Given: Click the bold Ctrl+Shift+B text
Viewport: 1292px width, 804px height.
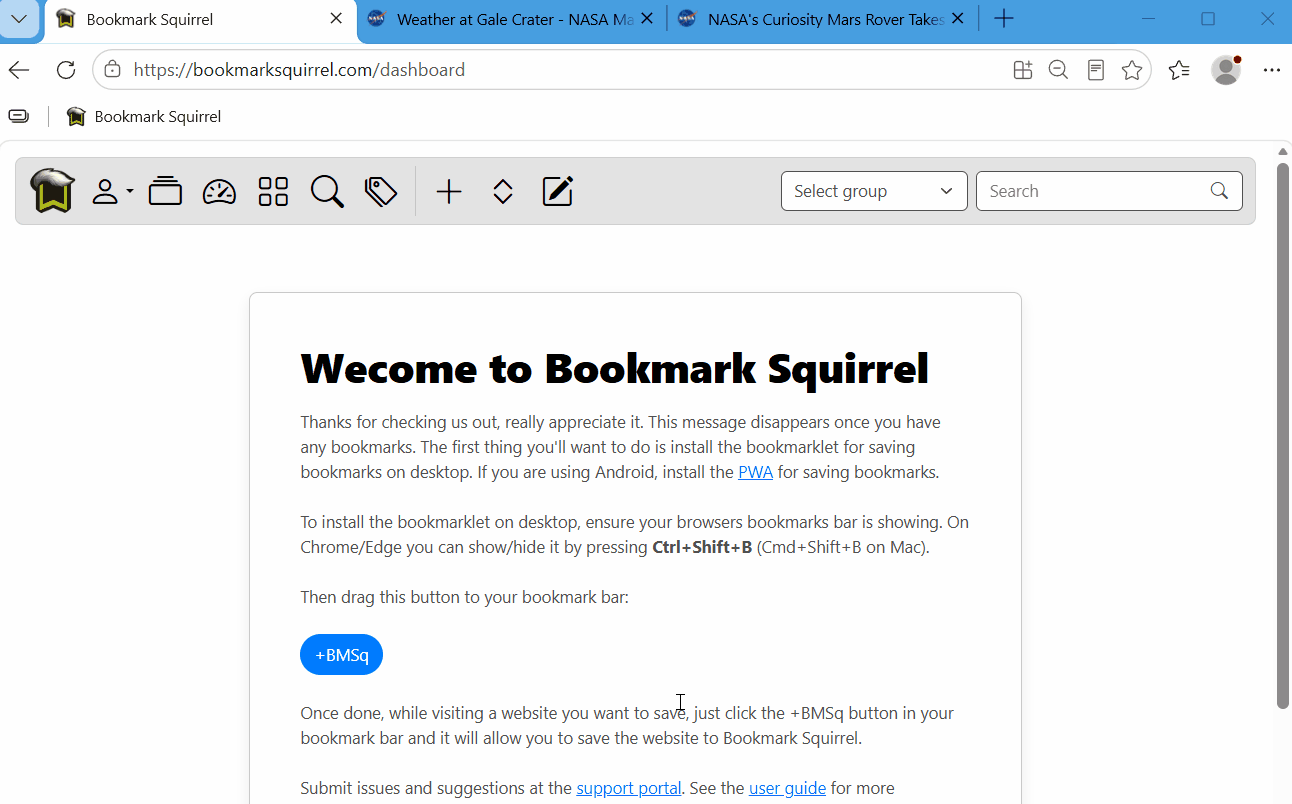Looking at the screenshot, I should [702, 547].
